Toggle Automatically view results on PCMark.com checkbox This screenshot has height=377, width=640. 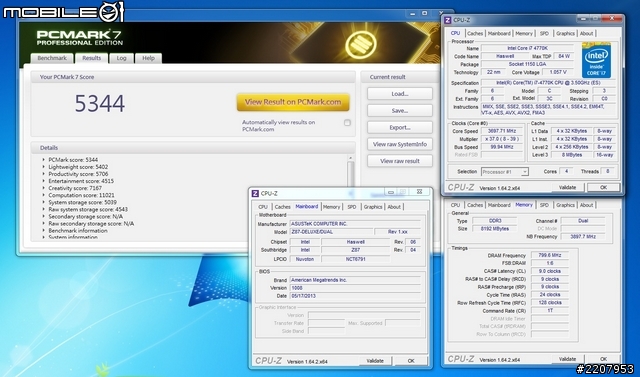347,122
